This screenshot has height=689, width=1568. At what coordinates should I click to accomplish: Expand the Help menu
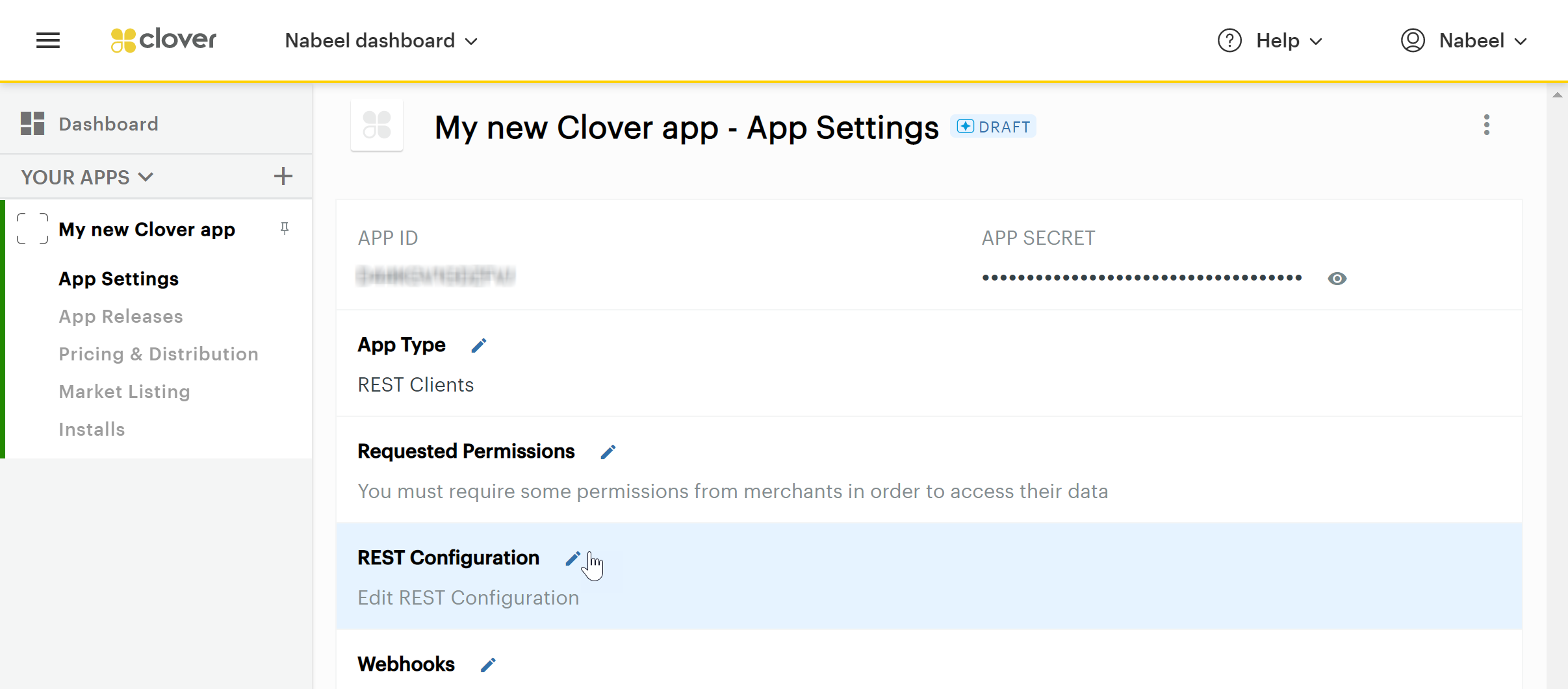click(1289, 41)
